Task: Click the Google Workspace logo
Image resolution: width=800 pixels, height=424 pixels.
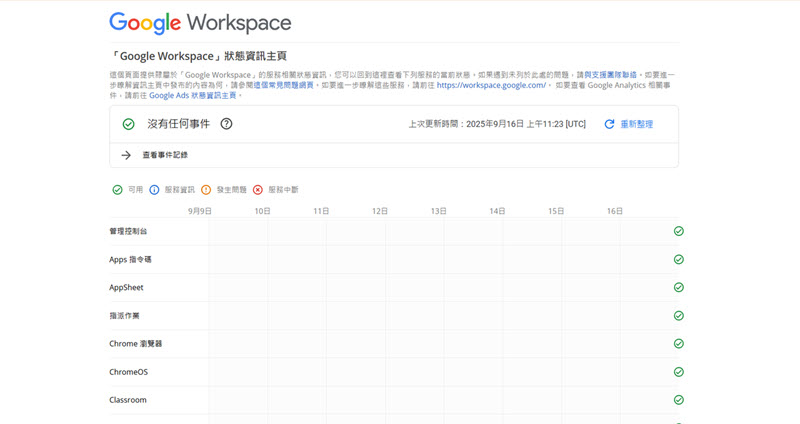Action: 200,23
